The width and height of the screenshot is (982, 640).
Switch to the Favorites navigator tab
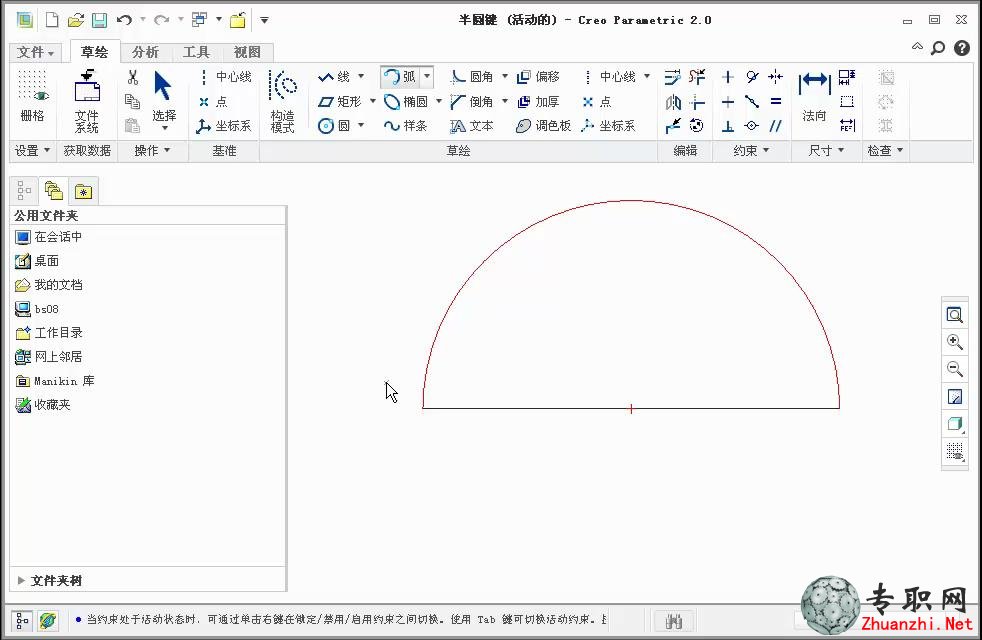(83, 191)
